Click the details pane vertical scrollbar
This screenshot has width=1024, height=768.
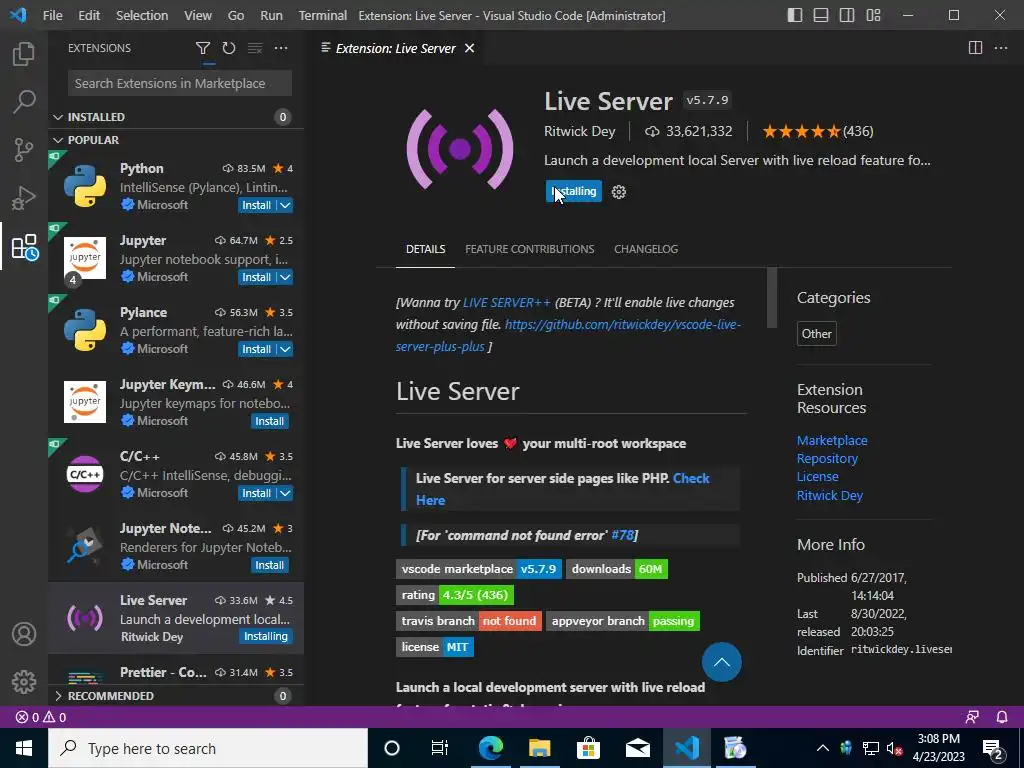pos(772,298)
